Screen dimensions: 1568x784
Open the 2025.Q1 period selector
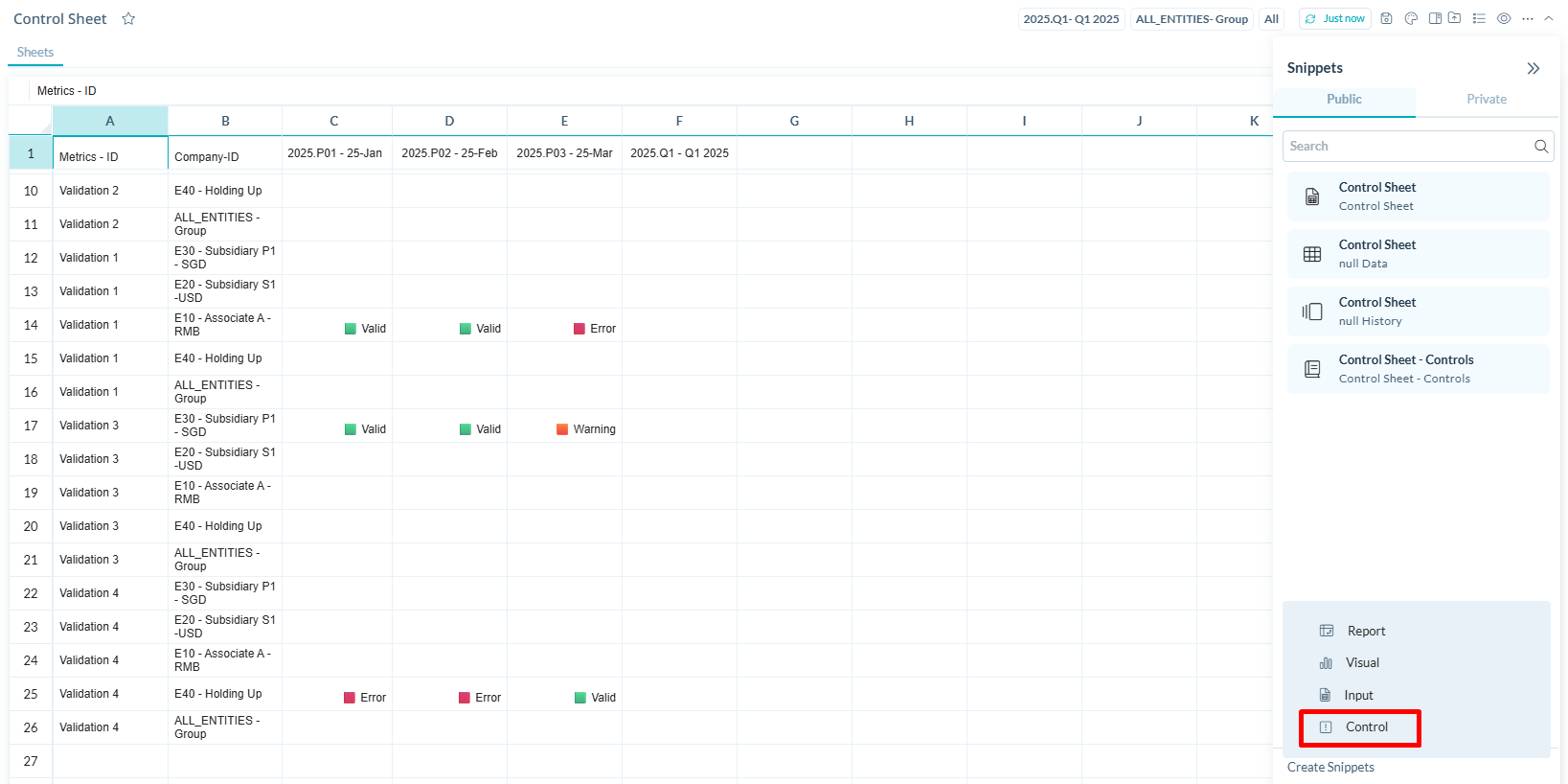pos(1071,19)
